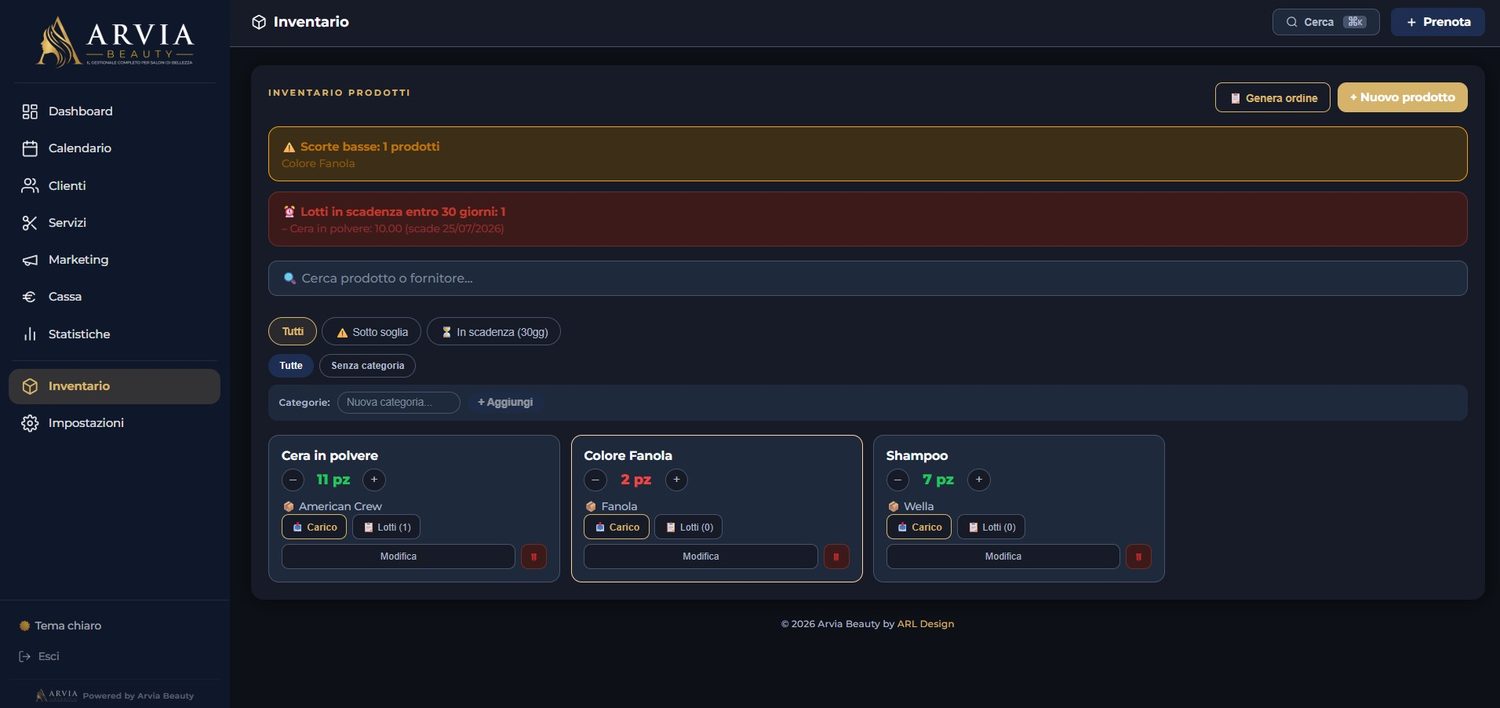Decrease Cera in polvere quantity
1500x708 pixels.
click(x=293, y=480)
